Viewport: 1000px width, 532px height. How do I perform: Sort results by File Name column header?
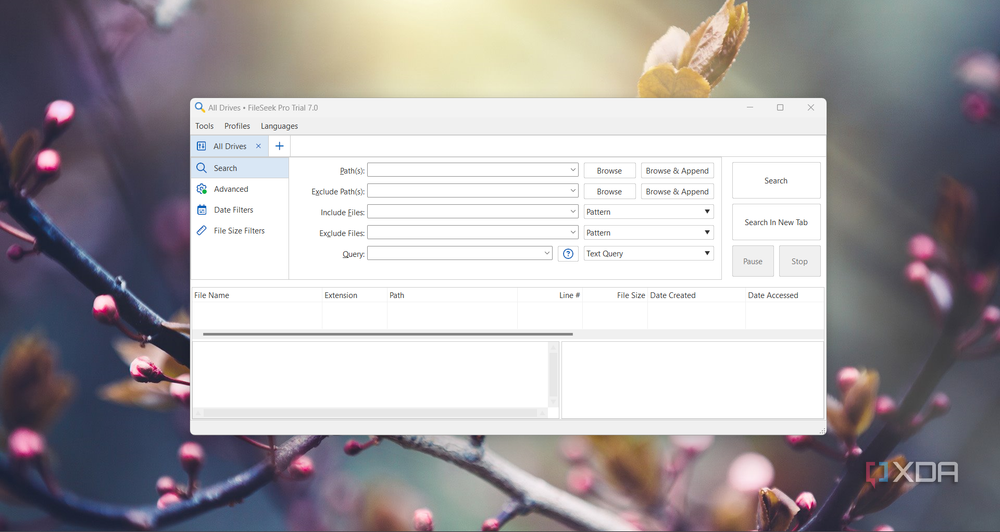(x=212, y=296)
